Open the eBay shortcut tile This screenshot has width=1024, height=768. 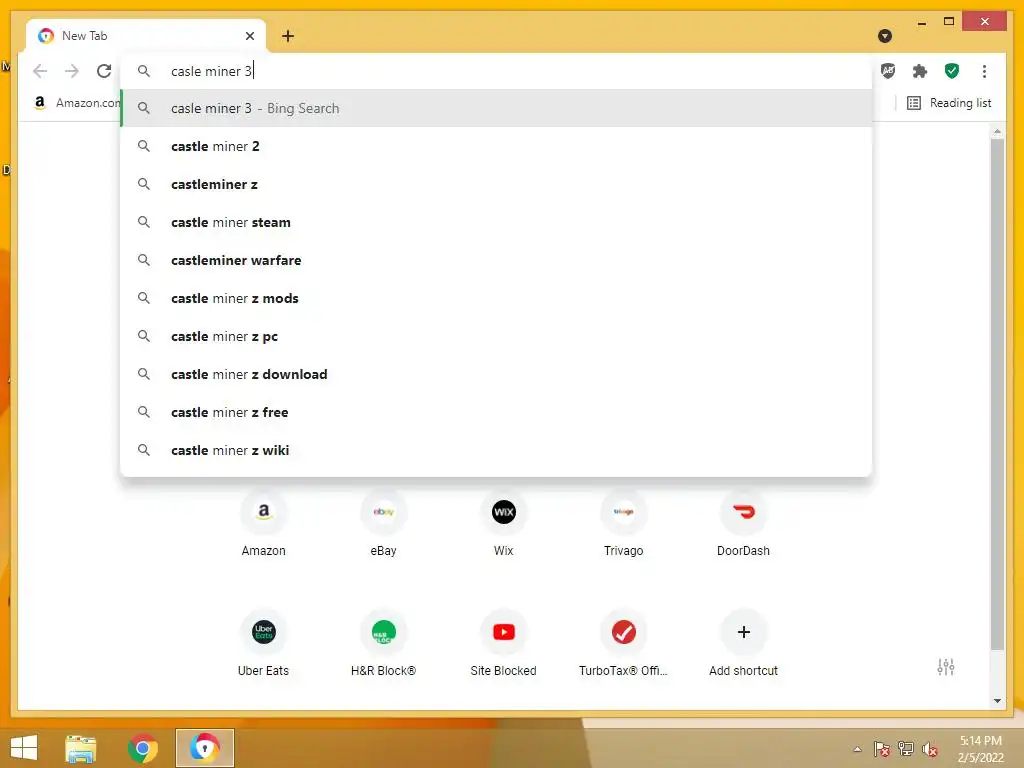383,522
